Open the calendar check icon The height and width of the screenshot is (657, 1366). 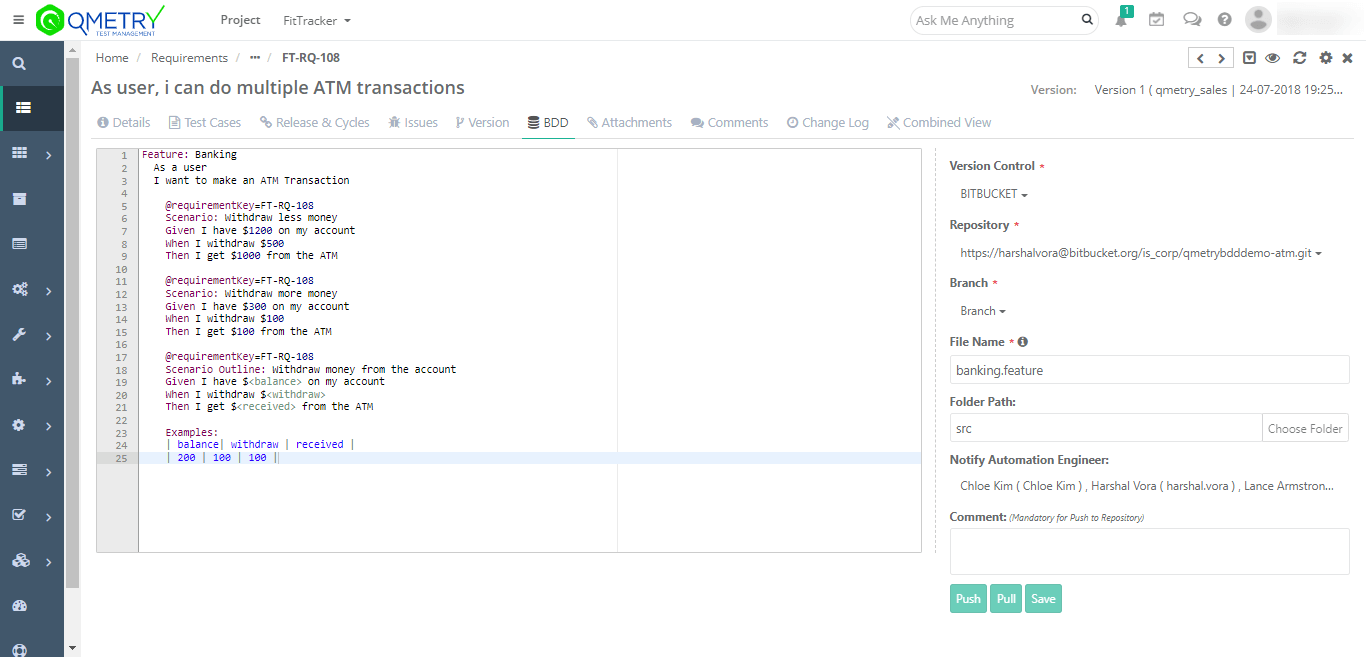[x=1156, y=19]
